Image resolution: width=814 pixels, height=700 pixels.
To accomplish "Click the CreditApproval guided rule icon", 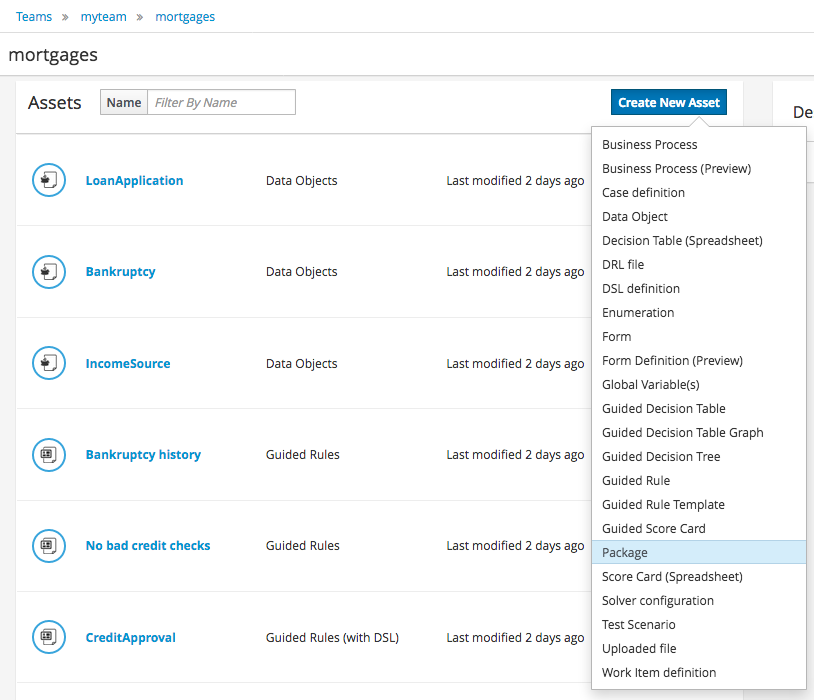I will coord(49,637).
